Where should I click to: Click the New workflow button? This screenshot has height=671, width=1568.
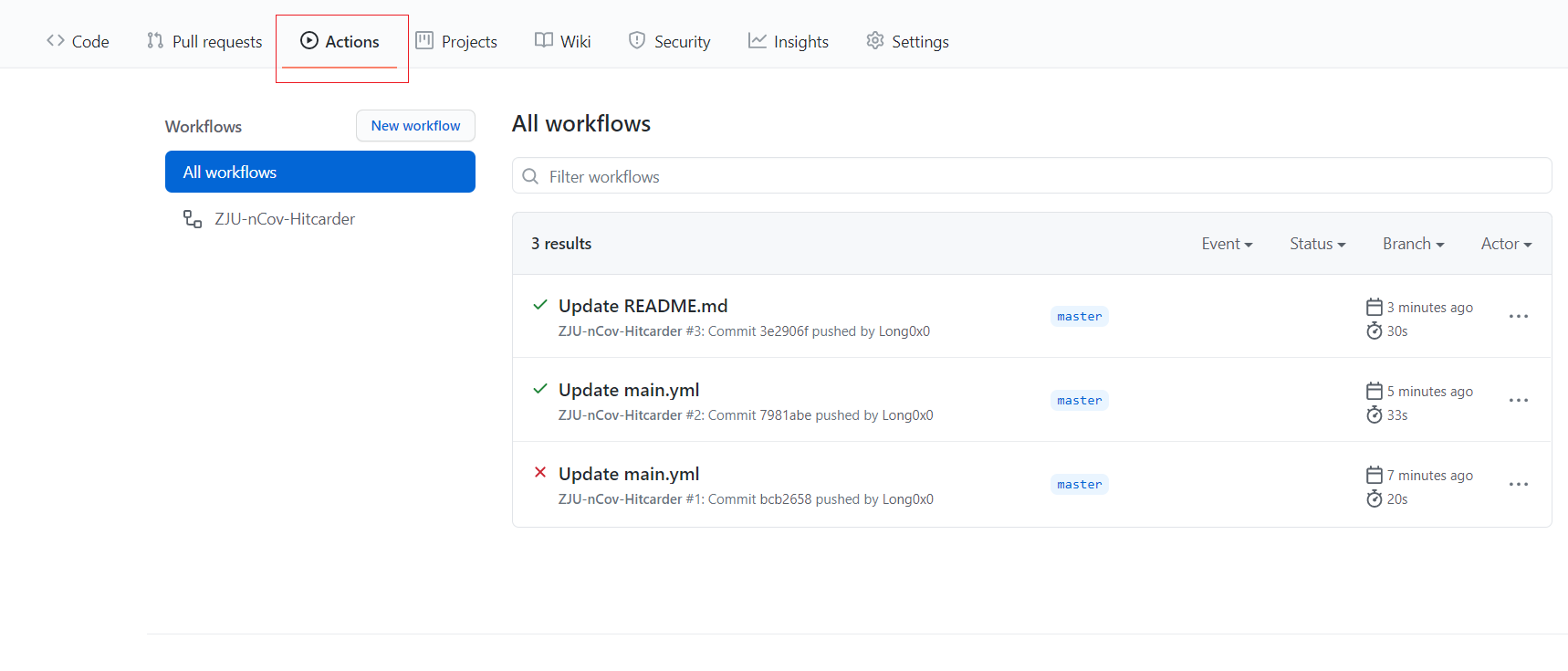coord(415,126)
